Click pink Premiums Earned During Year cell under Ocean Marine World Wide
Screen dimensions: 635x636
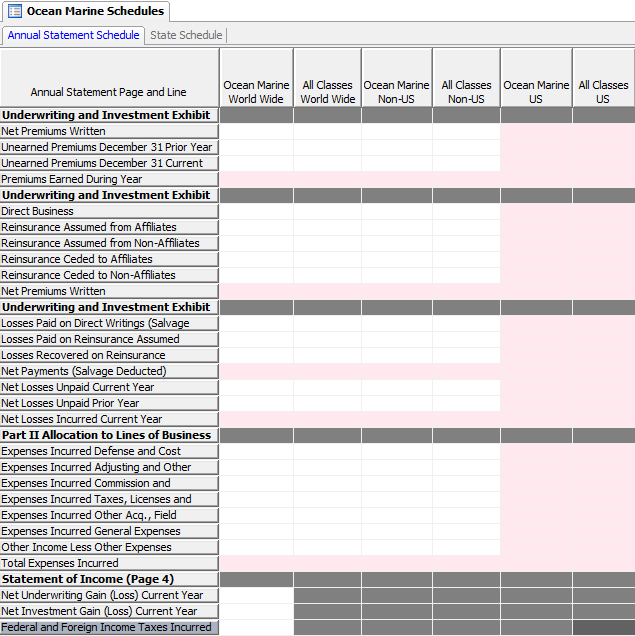click(256, 179)
